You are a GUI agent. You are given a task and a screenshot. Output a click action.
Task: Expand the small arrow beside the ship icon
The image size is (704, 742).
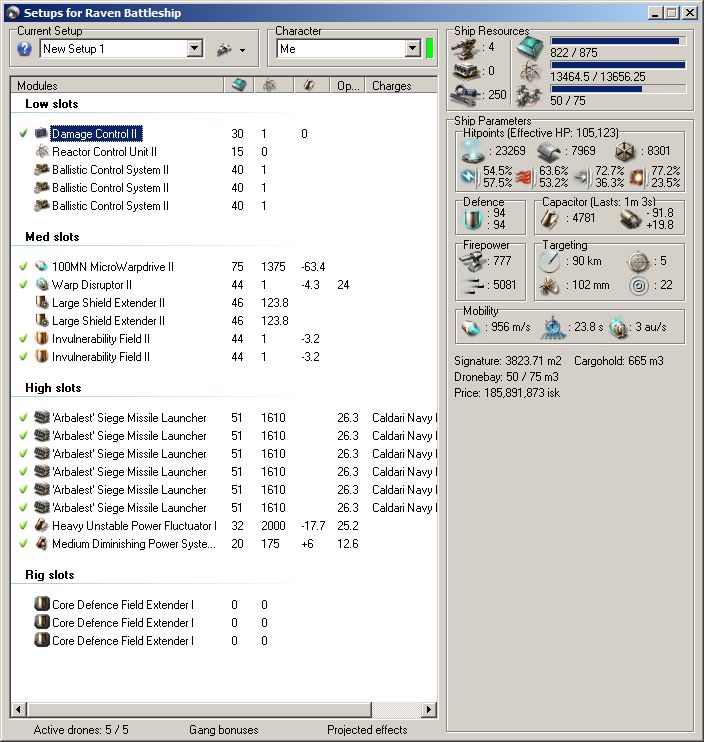click(x=242, y=50)
